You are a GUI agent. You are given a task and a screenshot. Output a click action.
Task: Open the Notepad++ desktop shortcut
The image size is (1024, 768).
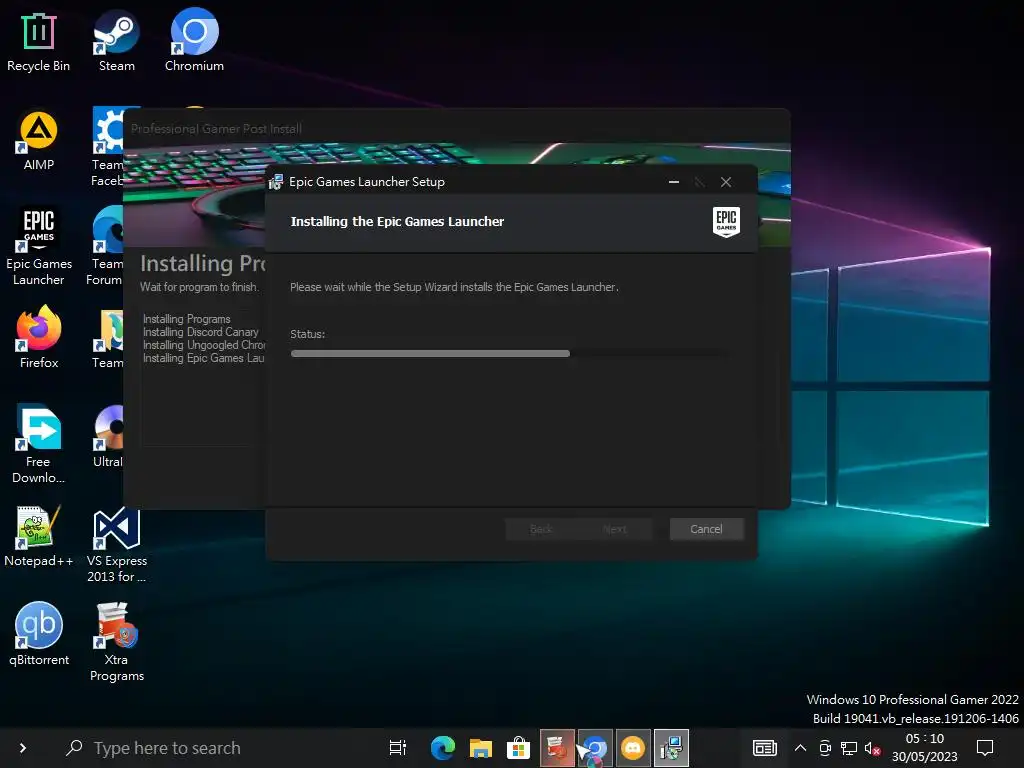point(39,536)
